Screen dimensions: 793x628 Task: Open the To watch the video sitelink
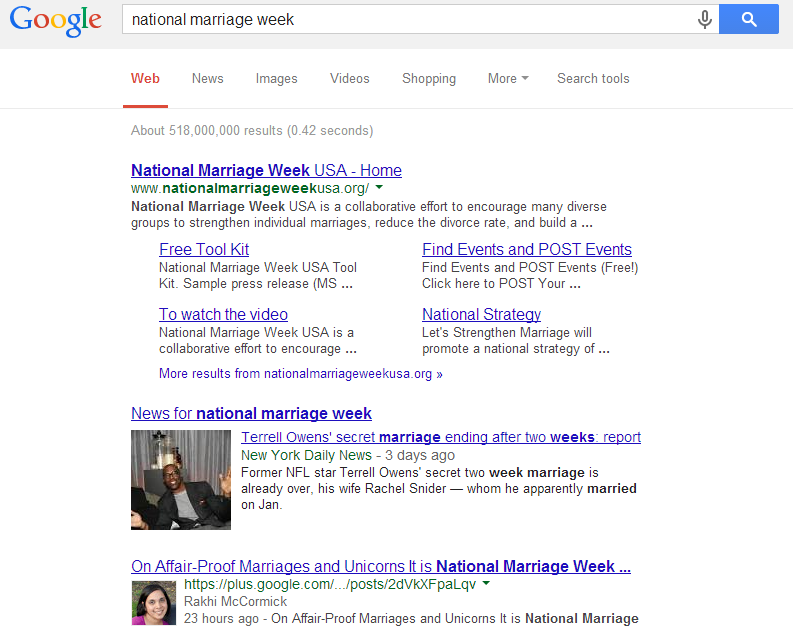tap(223, 315)
